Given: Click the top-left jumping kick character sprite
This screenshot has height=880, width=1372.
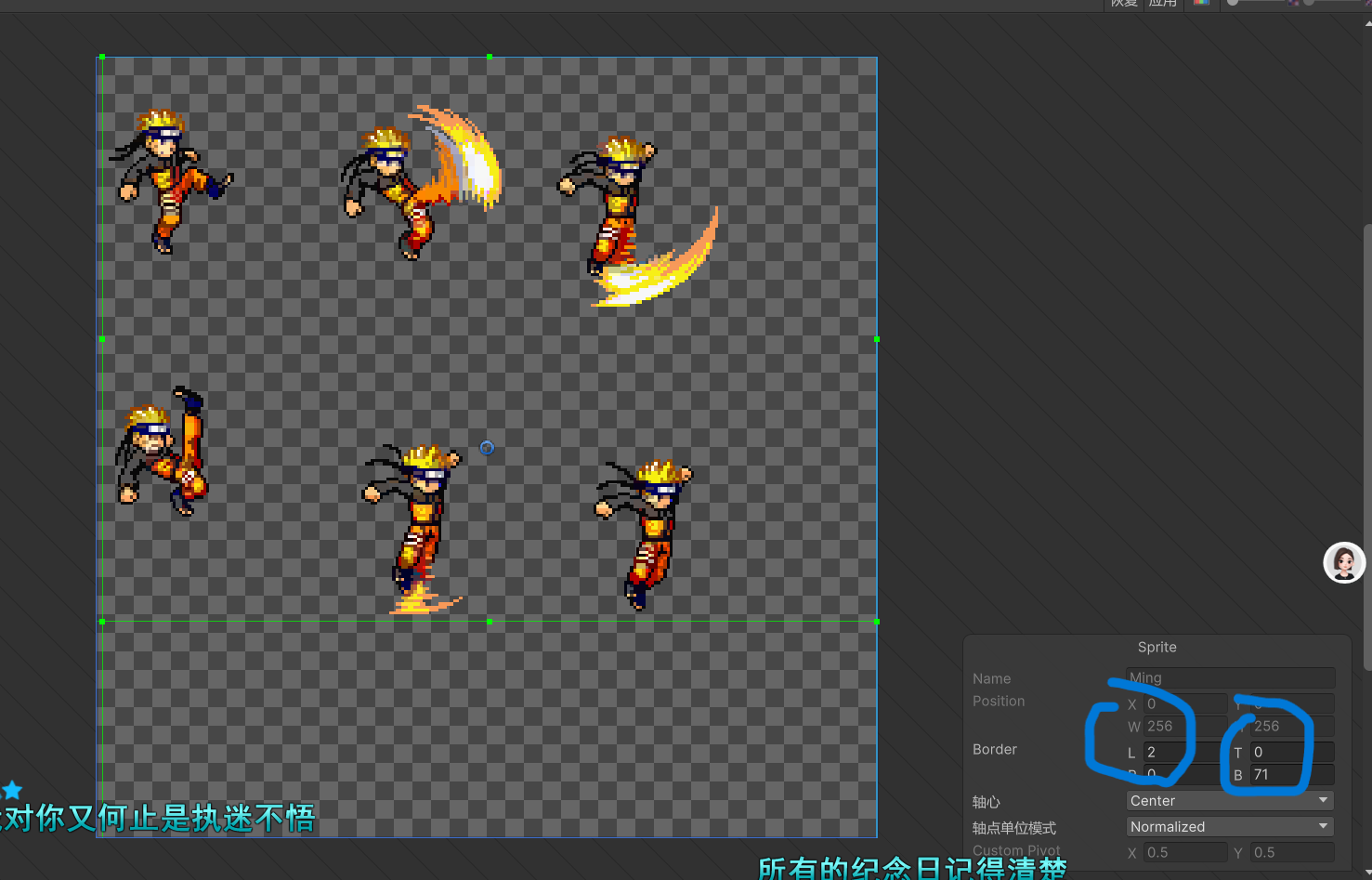Looking at the screenshot, I should tap(171, 182).
